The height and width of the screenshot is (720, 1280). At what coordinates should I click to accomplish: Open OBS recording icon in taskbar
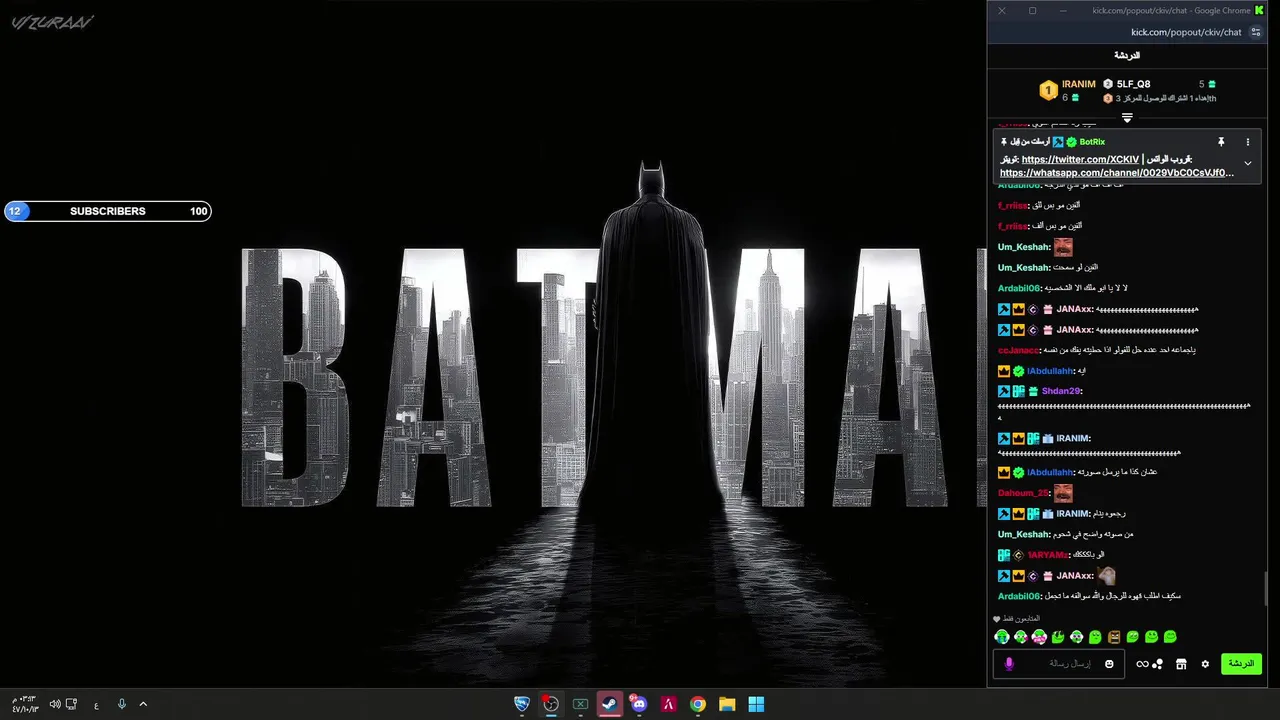551,704
